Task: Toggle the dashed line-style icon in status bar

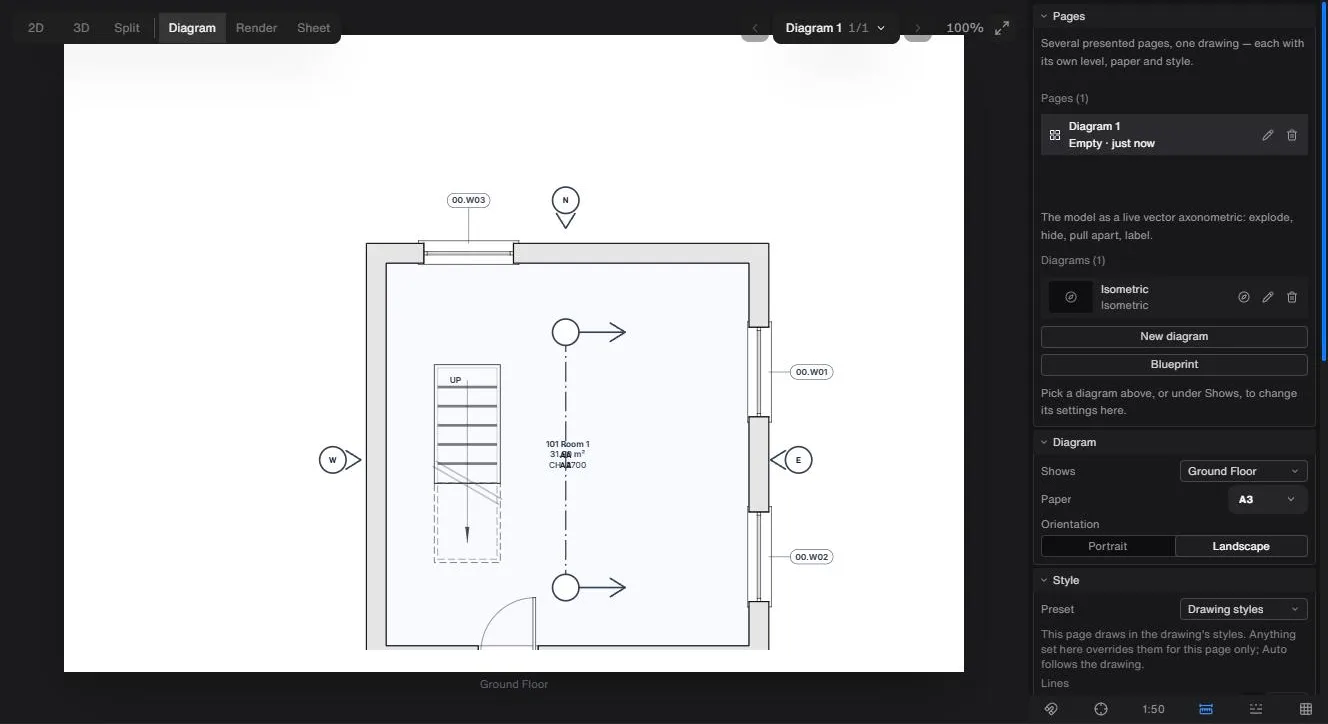Action: pyautogui.click(x=1256, y=709)
